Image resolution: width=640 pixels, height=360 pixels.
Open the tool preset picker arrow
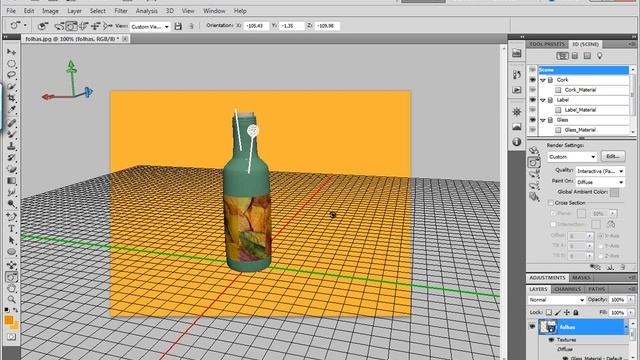coord(25,26)
